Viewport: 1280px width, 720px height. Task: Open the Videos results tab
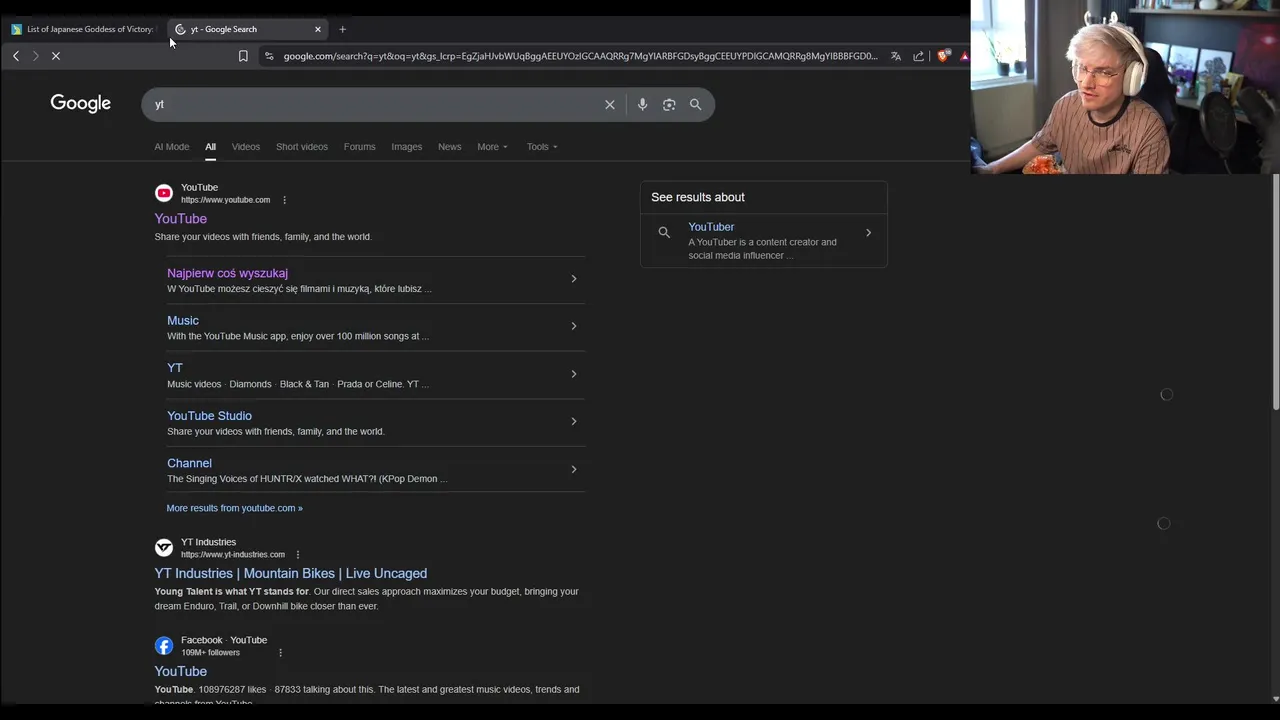pos(246,147)
